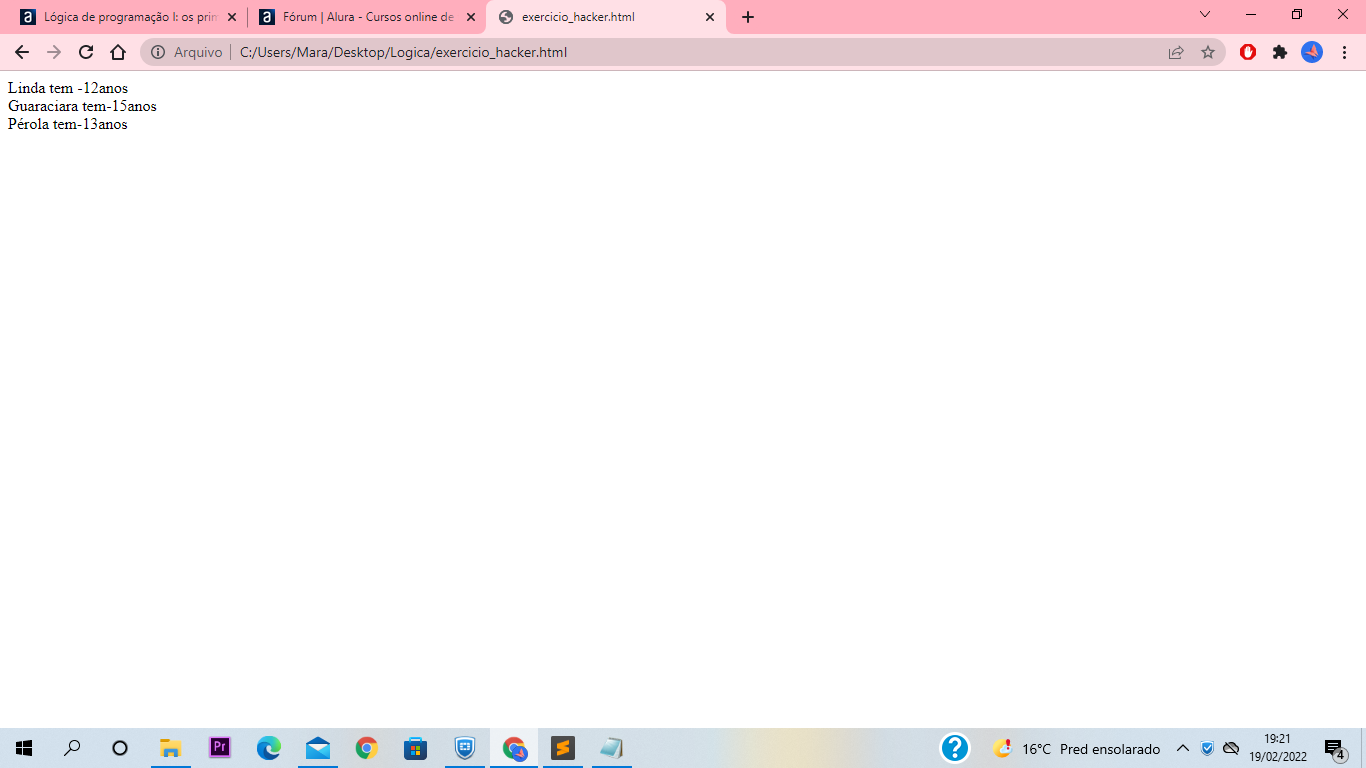Close the exercicio_hacker.html tab
Screen dimensions: 1366x768
click(x=710, y=17)
